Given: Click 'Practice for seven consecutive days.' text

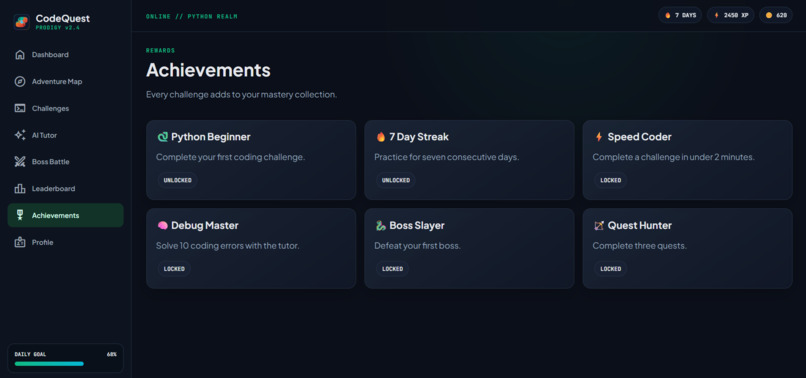Looking at the screenshot, I should pyautogui.click(x=447, y=157).
